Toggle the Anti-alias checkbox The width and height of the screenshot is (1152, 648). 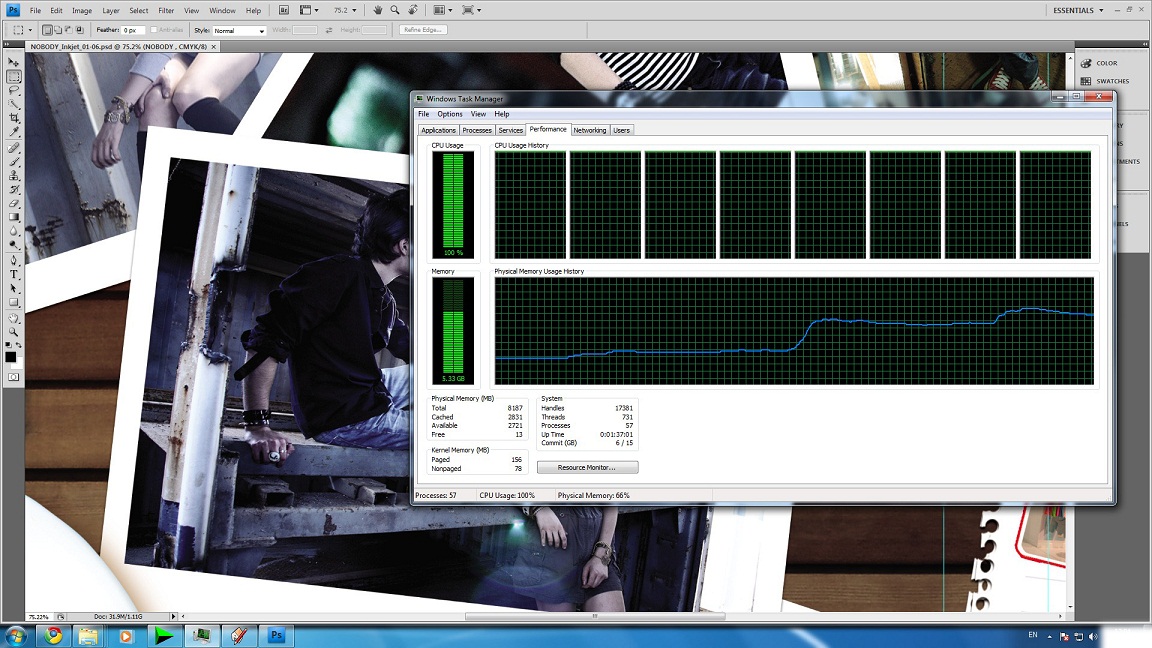coord(154,30)
